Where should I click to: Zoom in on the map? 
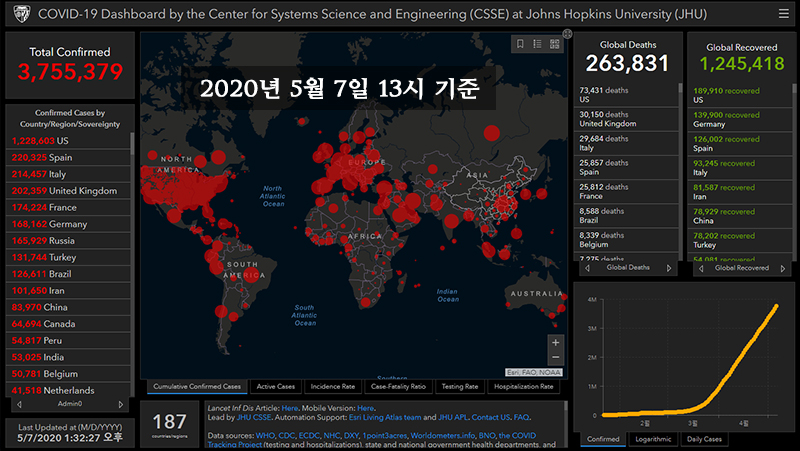556,342
